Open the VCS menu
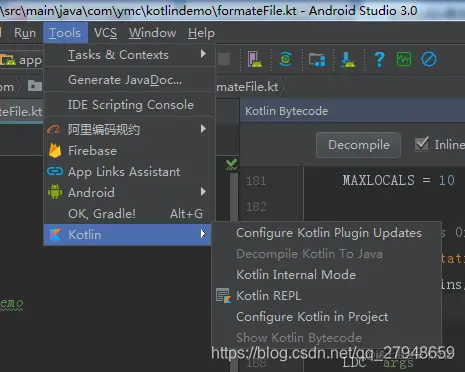Viewport: 465px width, 372px height. [105, 33]
